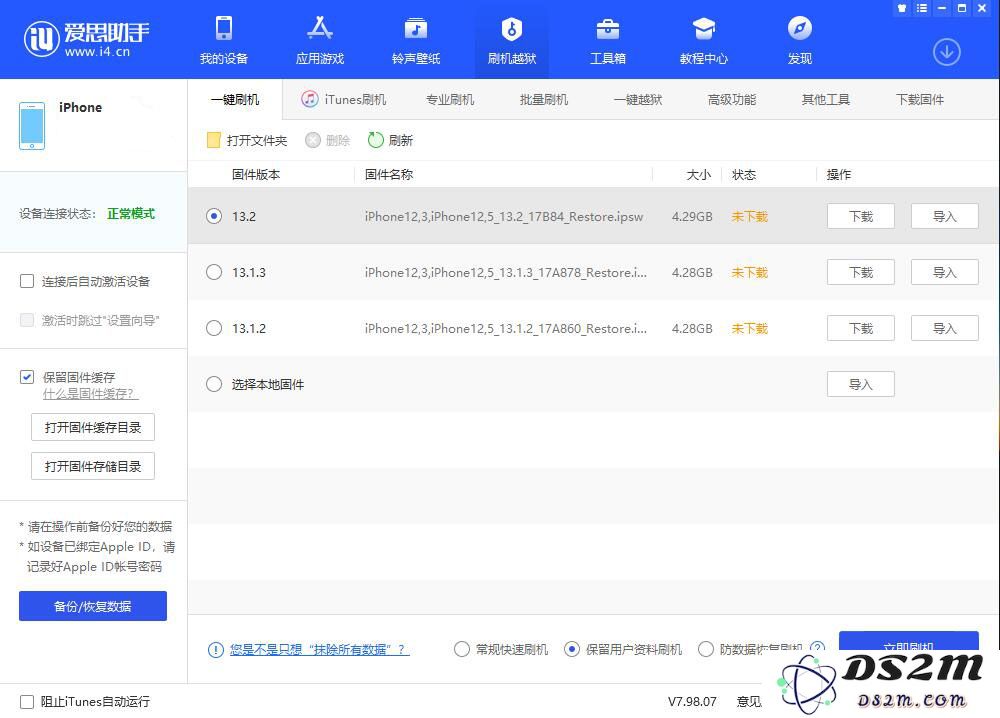
Task: Click the info icon beside 抹除所有数据 link
Action: point(216,650)
